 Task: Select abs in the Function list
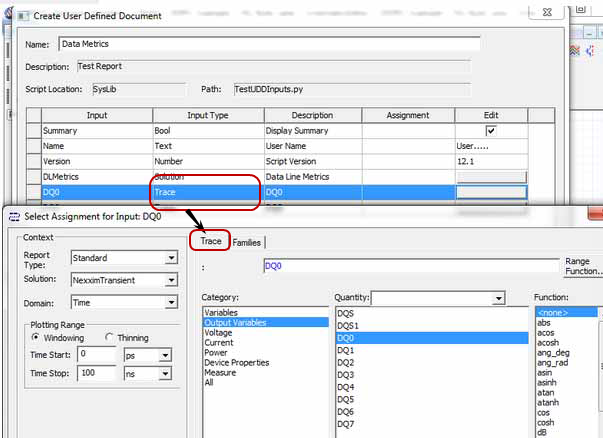click(x=544, y=323)
